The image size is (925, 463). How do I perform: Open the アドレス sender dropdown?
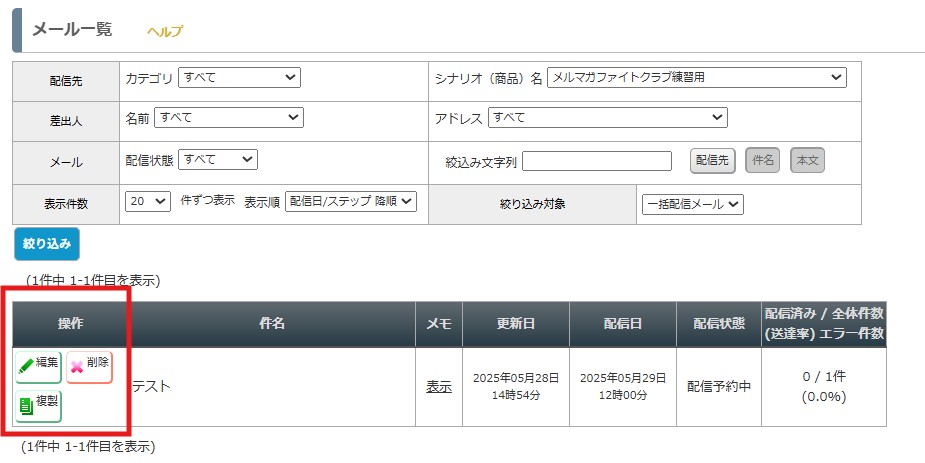tap(608, 117)
